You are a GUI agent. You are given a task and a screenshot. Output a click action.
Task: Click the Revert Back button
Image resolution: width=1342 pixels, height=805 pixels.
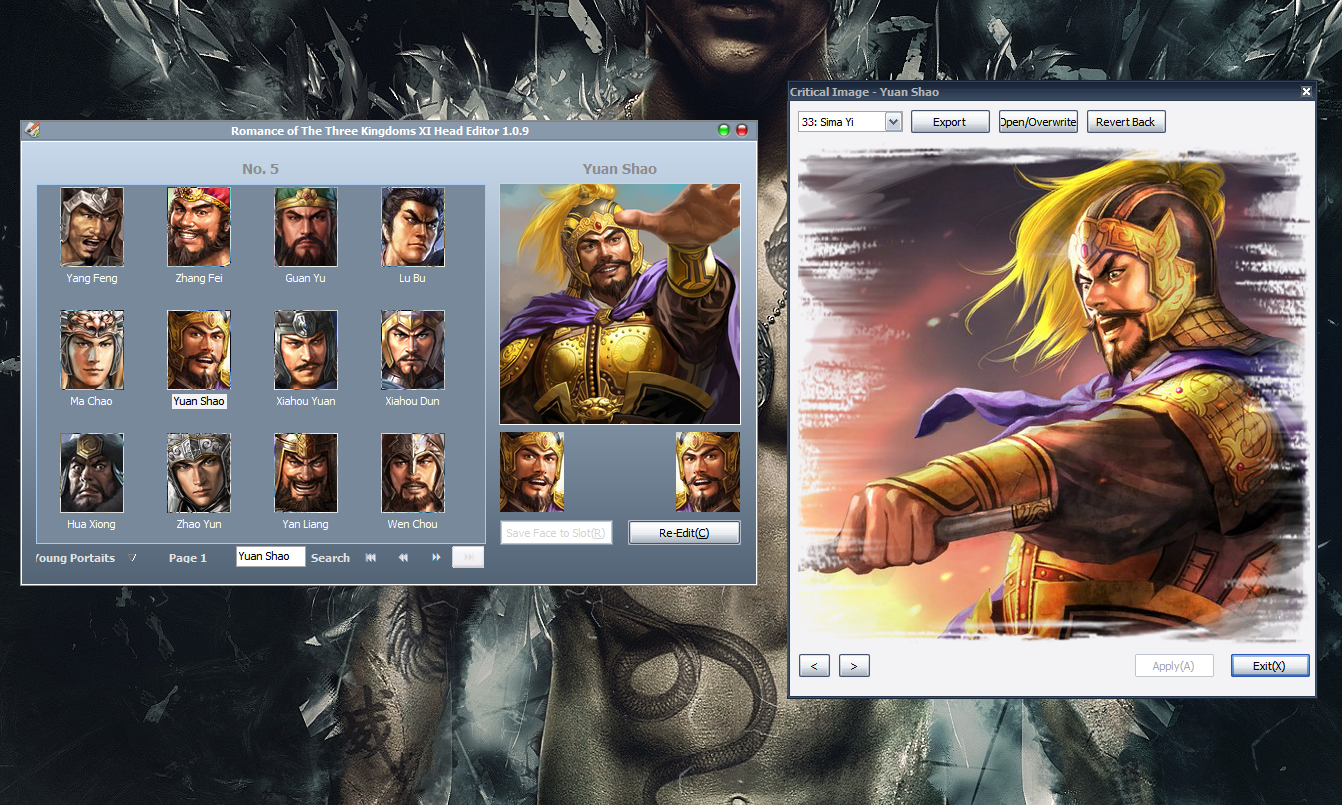tap(1126, 122)
